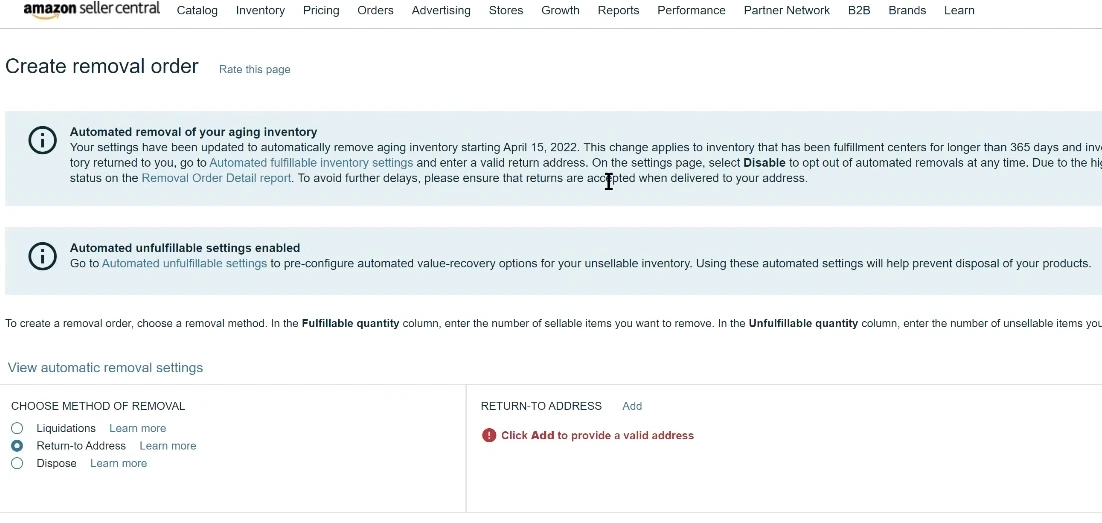This screenshot has width=1102, height=523.
Task: Open the Partner Network menu
Action: coord(786,11)
